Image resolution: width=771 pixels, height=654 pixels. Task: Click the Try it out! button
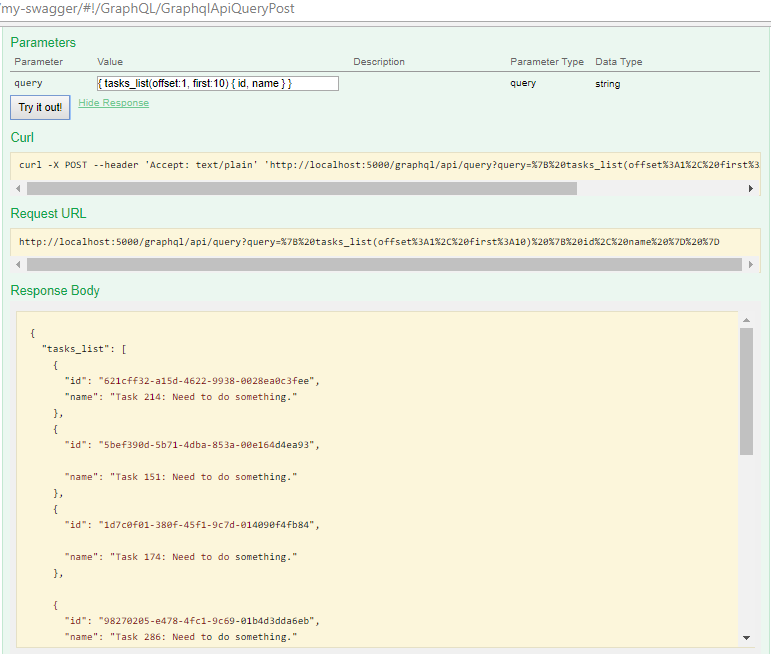40,107
